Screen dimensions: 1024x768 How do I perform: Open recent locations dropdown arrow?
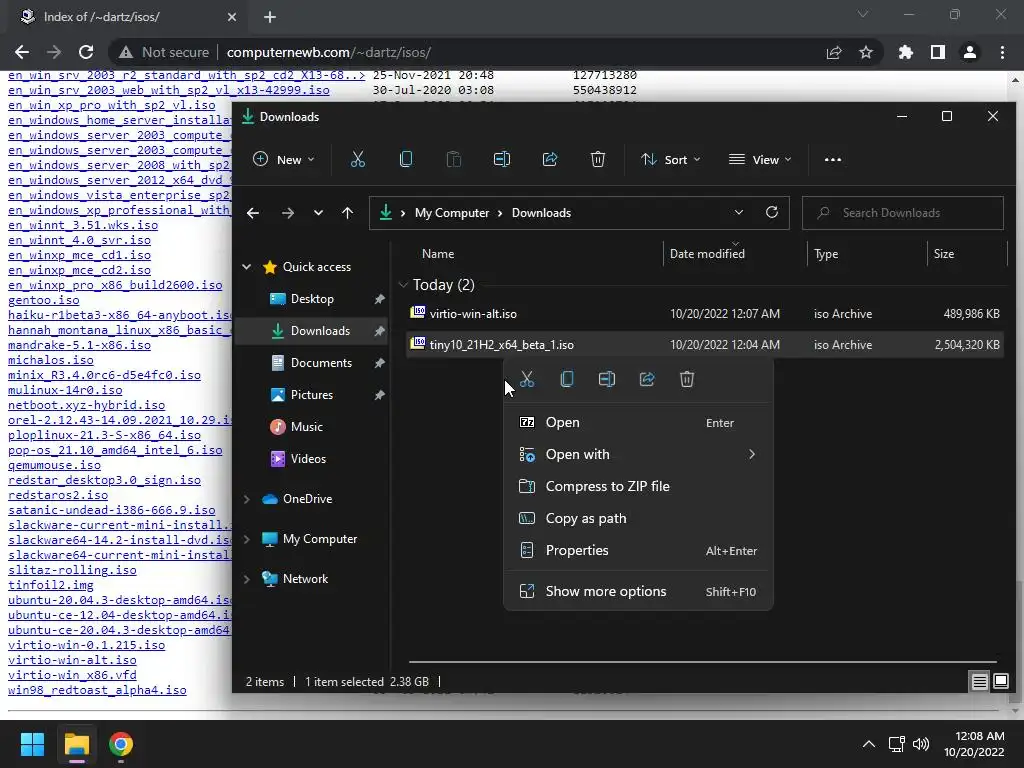coord(318,213)
